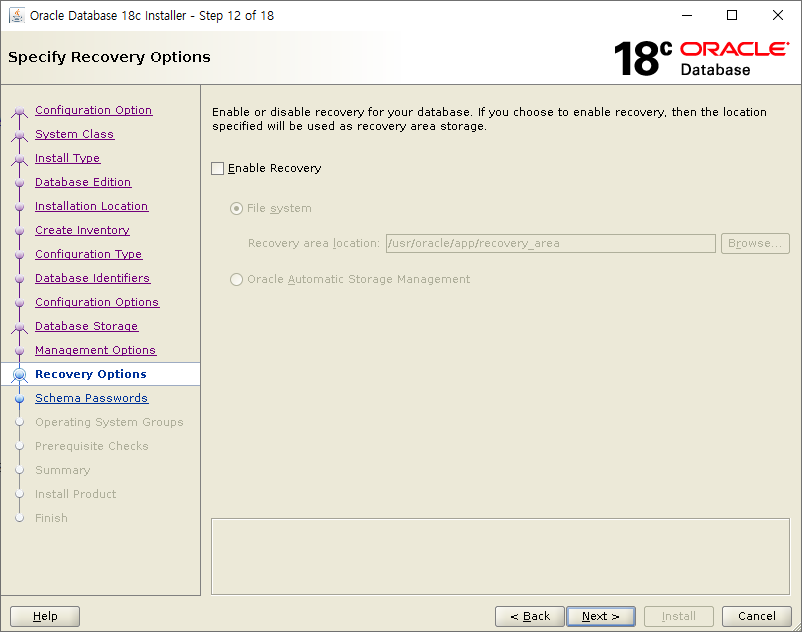Click the greyed Operating System Groups step

click(109, 422)
